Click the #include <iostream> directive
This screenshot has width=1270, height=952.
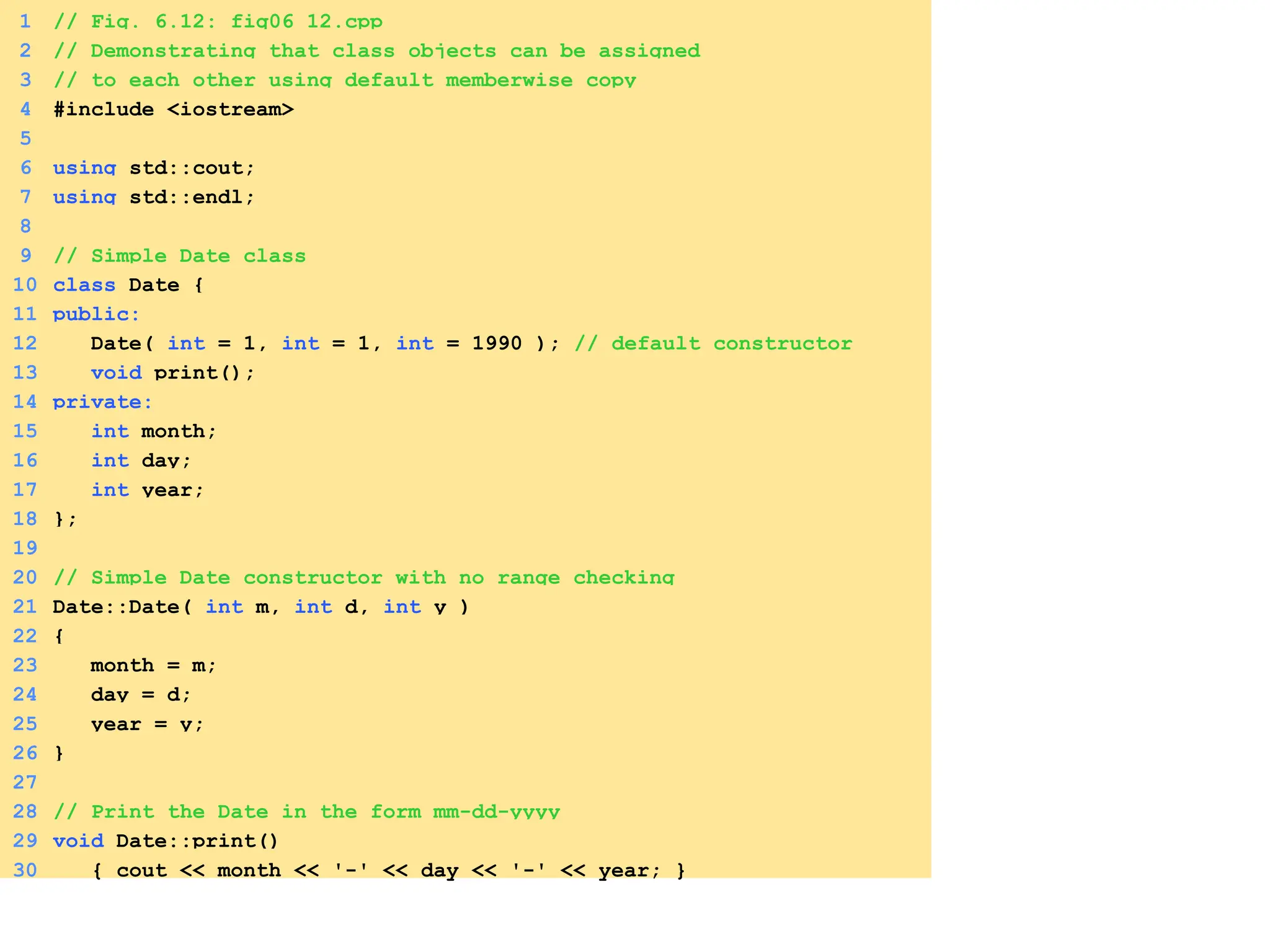(173, 110)
